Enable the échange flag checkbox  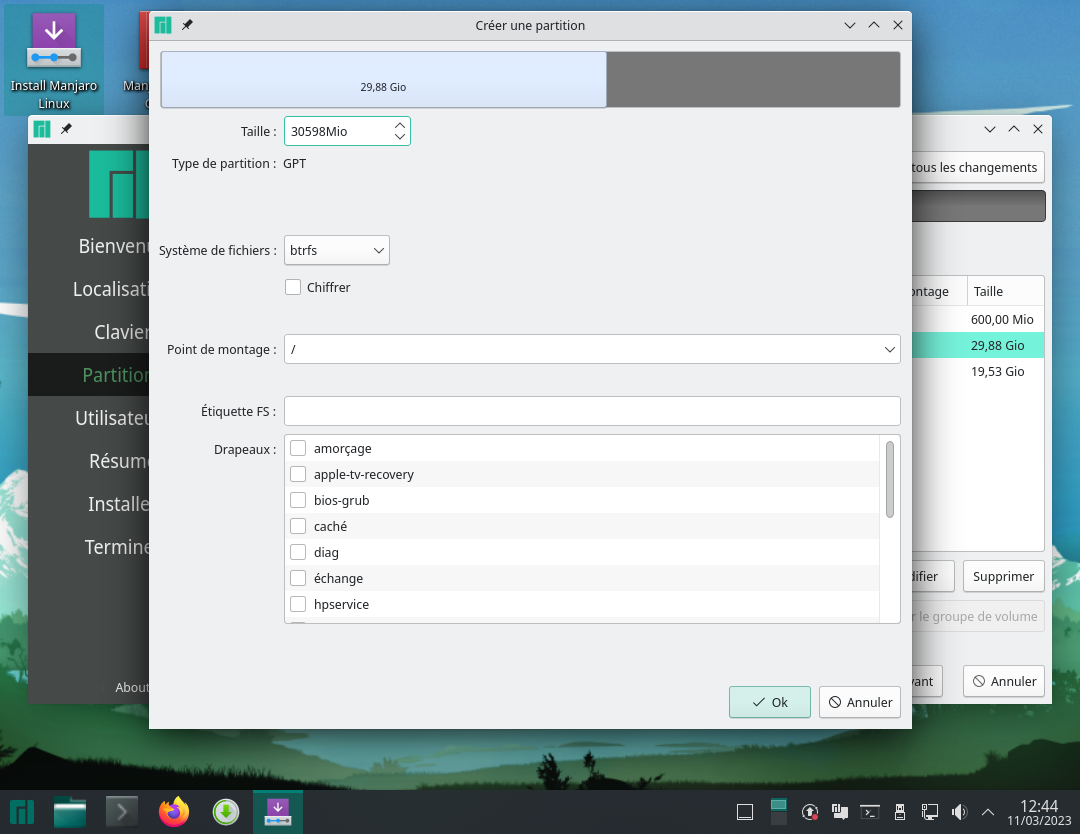[298, 578]
